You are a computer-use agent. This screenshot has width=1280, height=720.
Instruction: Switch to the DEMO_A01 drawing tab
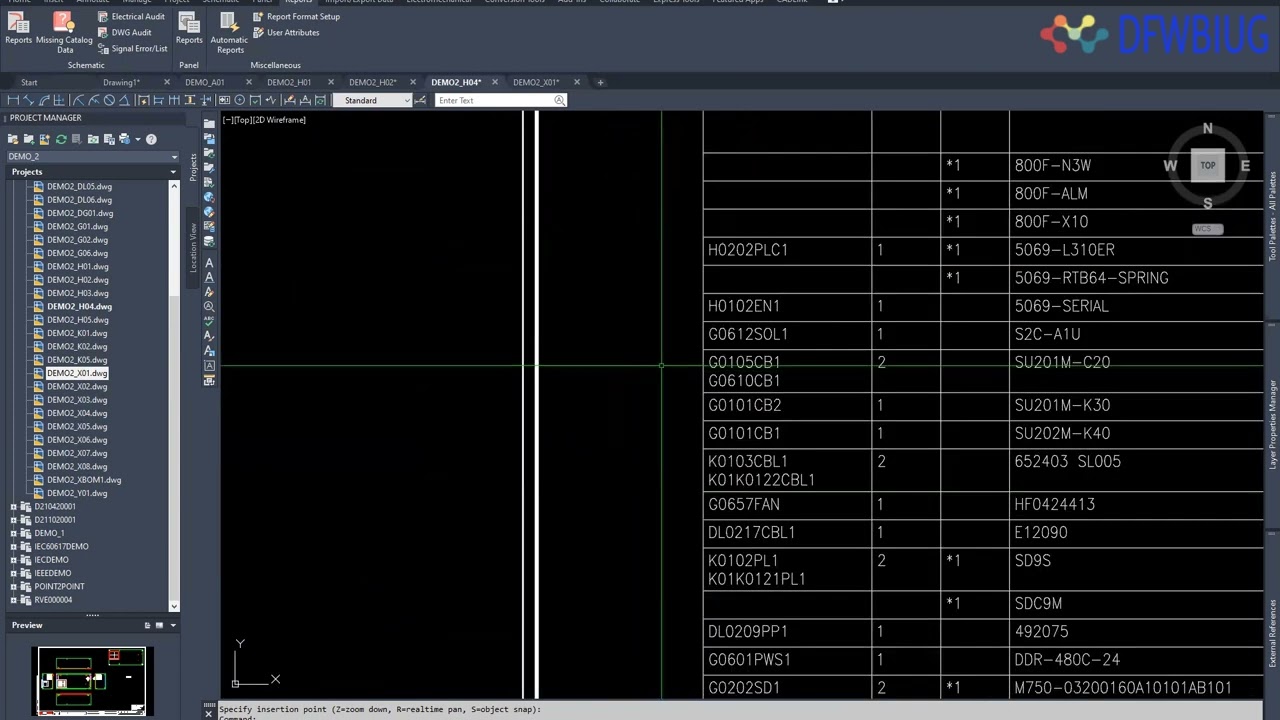coord(205,82)
